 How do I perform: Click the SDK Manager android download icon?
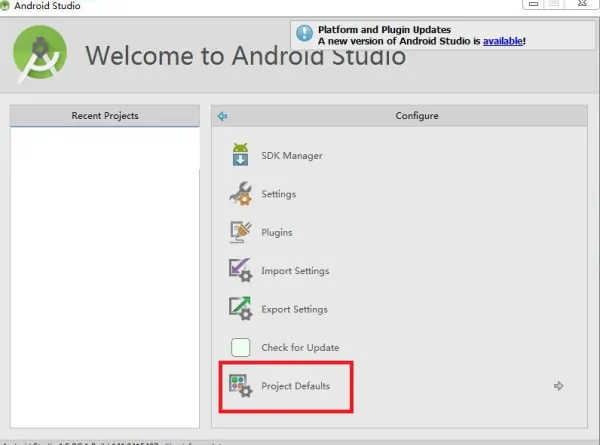[240, 155]
